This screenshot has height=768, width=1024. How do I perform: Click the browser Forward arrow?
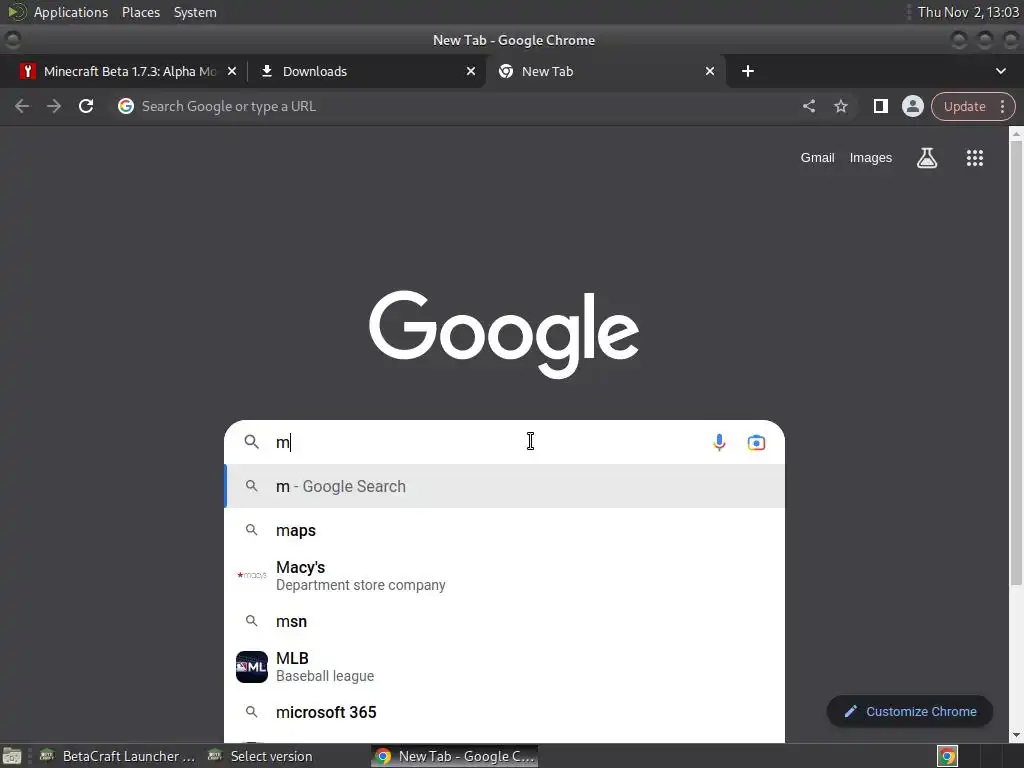click(x=54, y=106)
